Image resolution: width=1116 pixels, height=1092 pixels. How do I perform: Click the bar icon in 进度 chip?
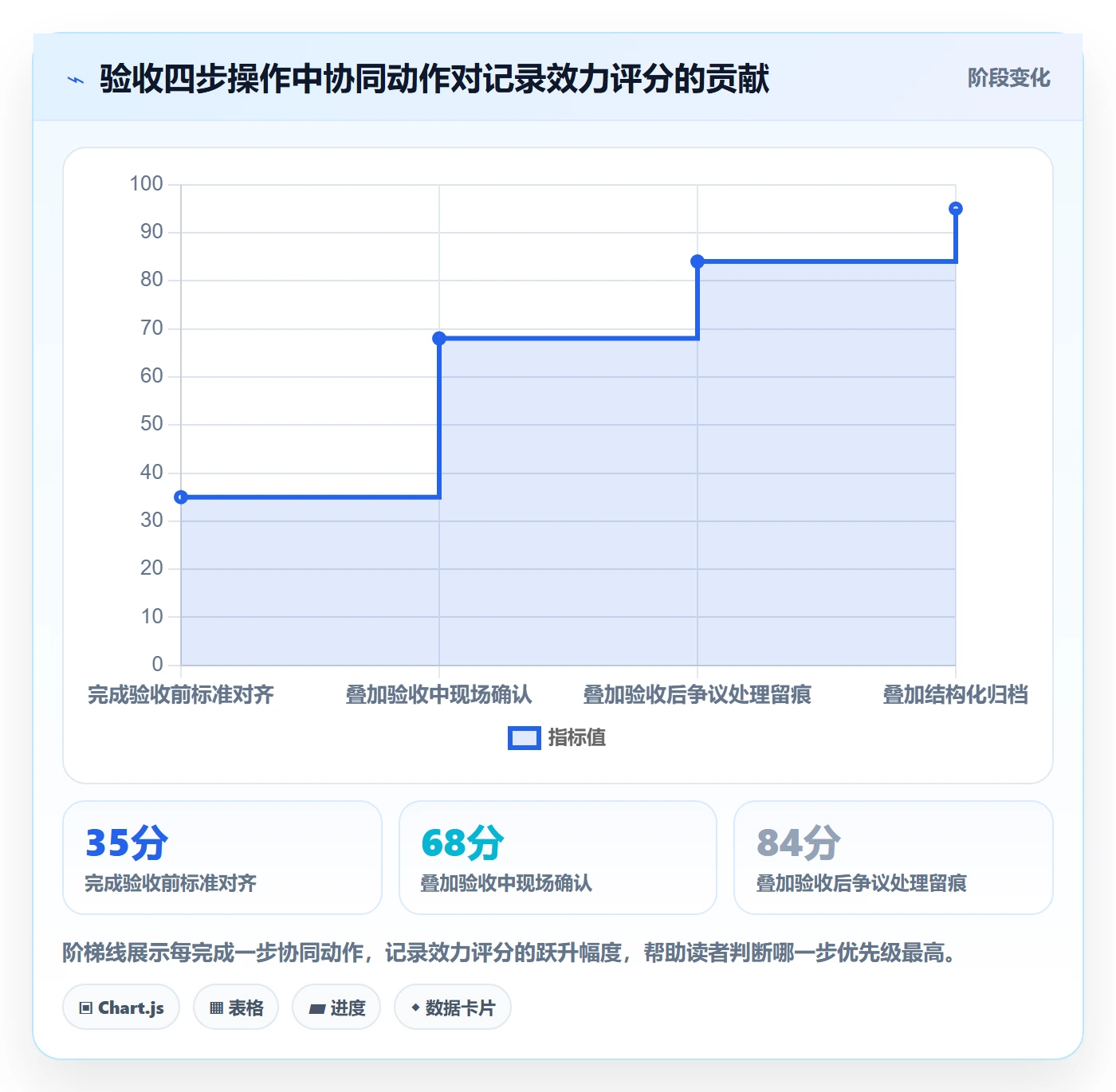[317, 1009]
